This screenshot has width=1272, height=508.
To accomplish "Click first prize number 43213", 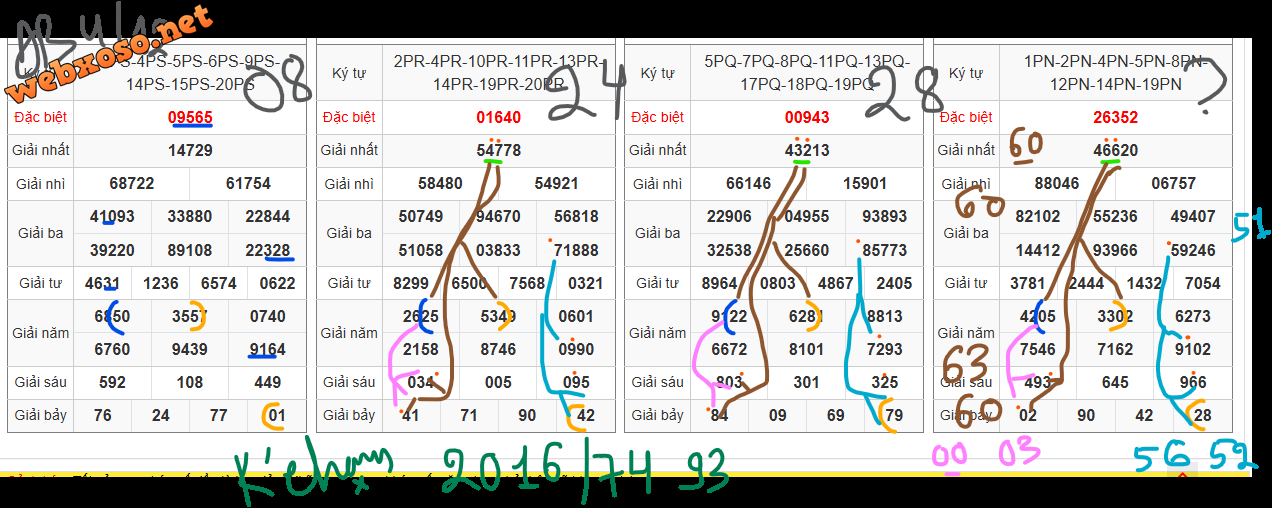I will click(x=807, y=151).
